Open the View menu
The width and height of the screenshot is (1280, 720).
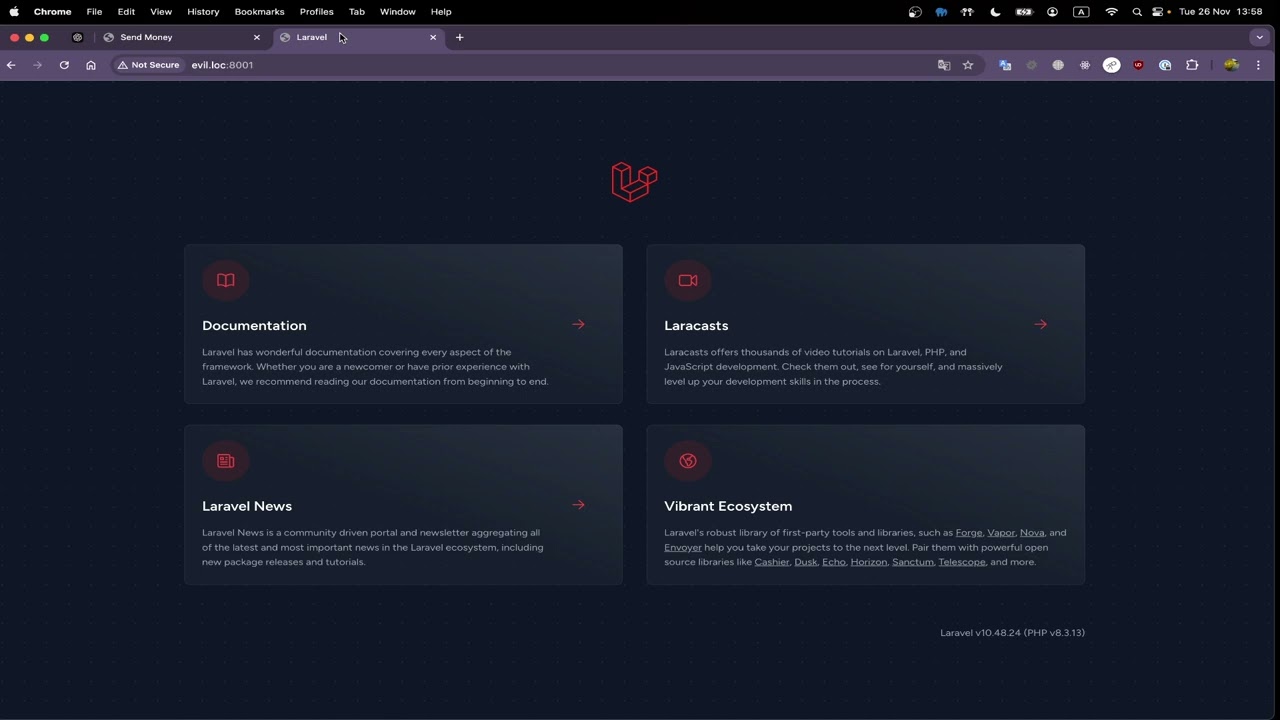[x=161, y=12]
